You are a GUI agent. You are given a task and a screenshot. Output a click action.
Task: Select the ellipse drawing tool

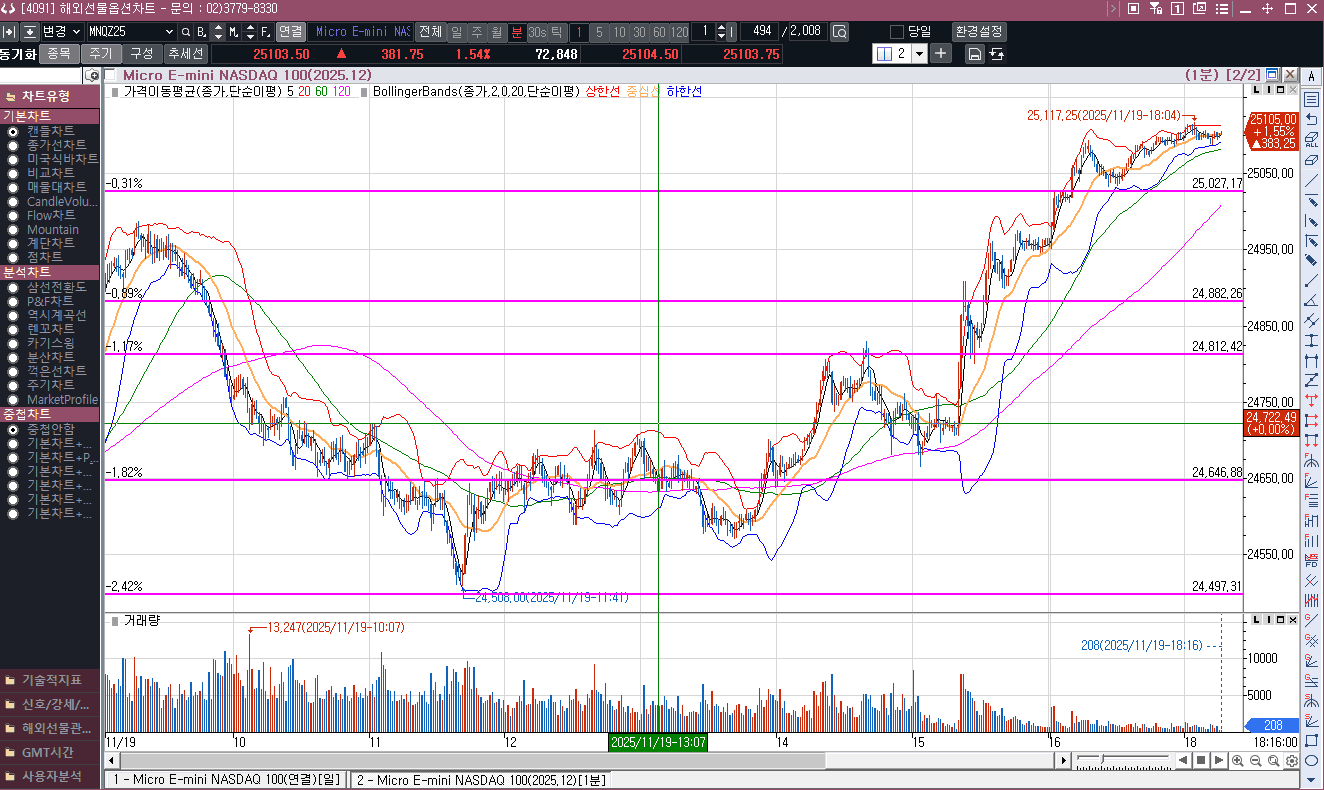point(1311,758)
